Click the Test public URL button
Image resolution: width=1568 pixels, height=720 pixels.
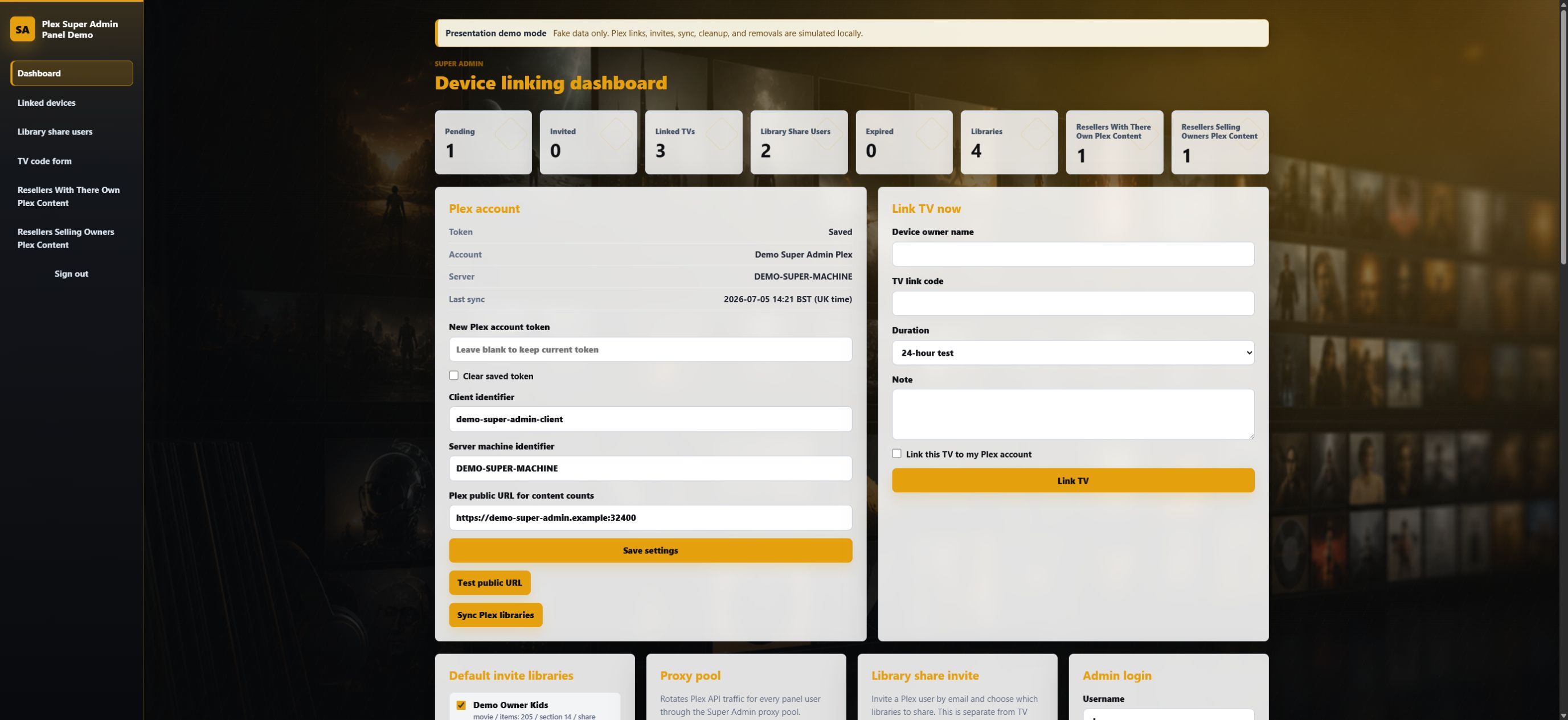489,583
